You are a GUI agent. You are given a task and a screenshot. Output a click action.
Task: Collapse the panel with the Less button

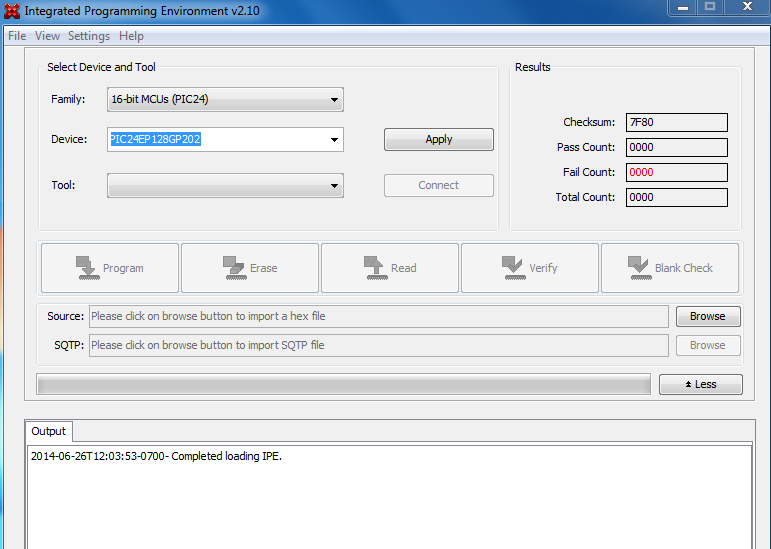click(701, 384)
